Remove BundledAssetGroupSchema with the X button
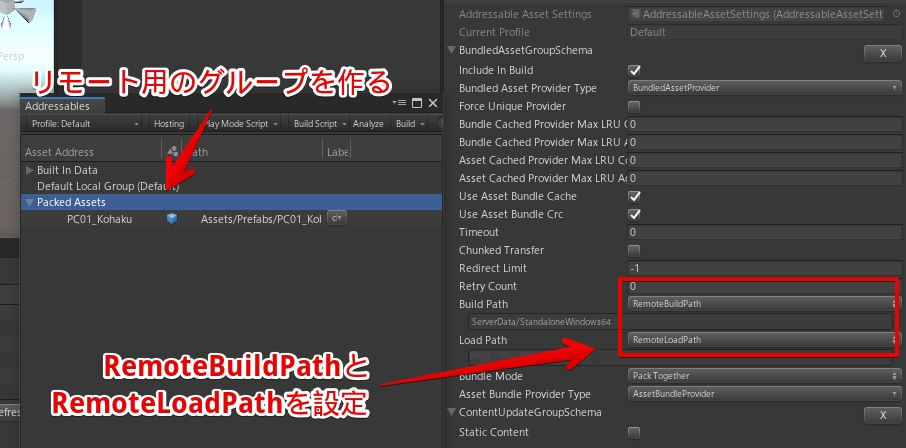The width and height of the screenshot is (906, 448). [x=882, y=53]
